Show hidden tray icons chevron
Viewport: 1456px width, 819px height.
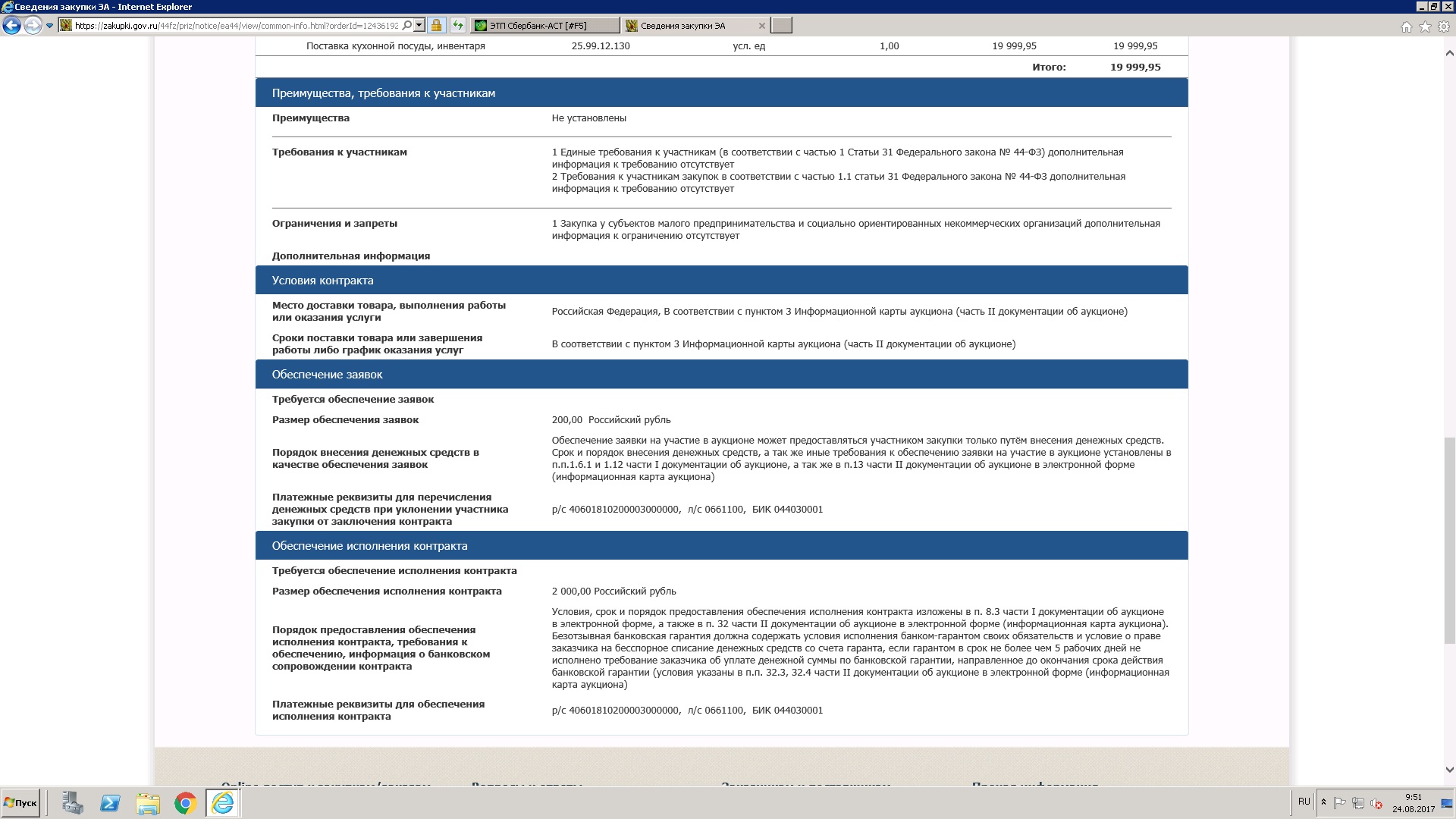click(x=1323, y=802)
